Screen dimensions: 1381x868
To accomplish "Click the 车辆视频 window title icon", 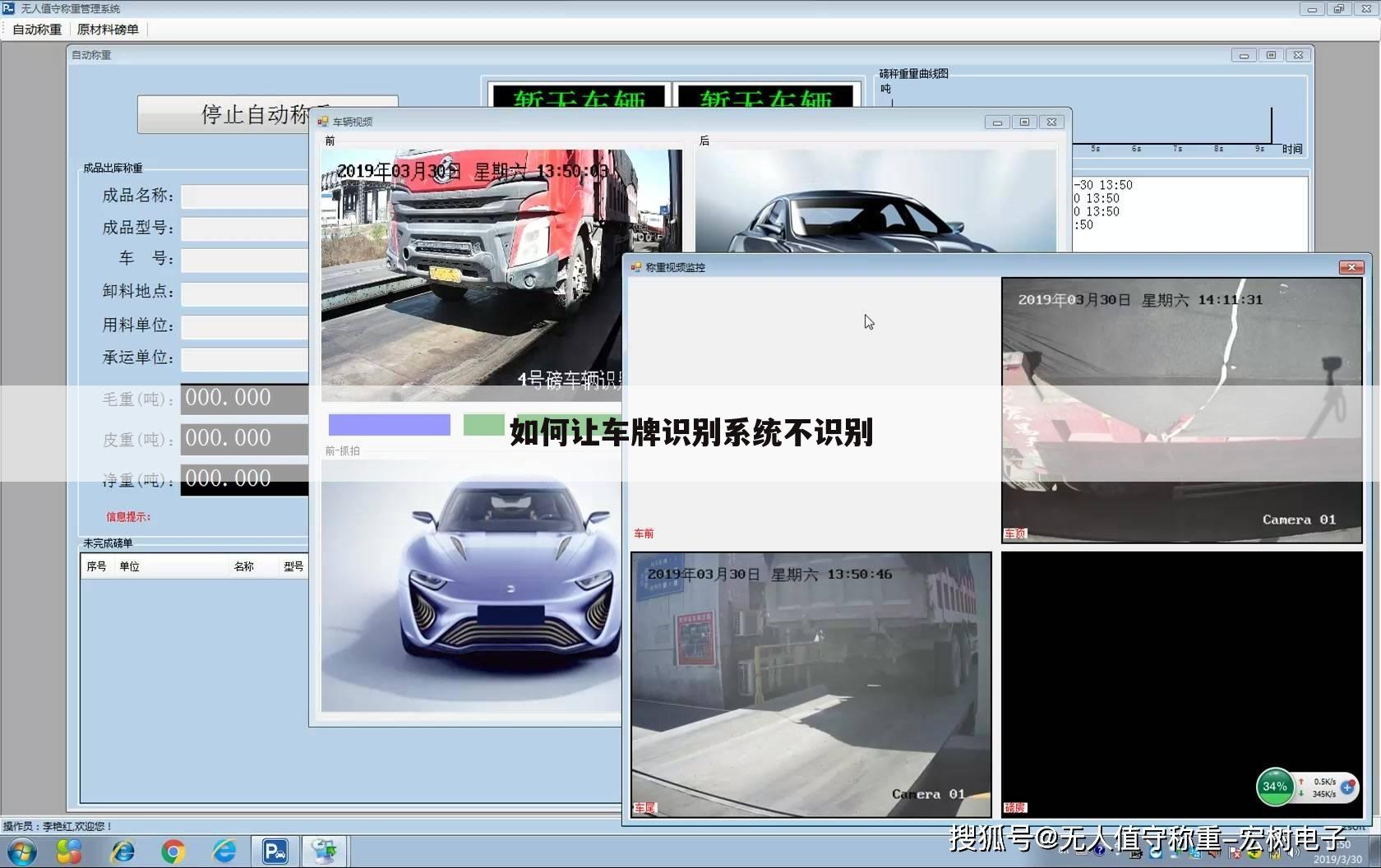I will pos(323,122).
